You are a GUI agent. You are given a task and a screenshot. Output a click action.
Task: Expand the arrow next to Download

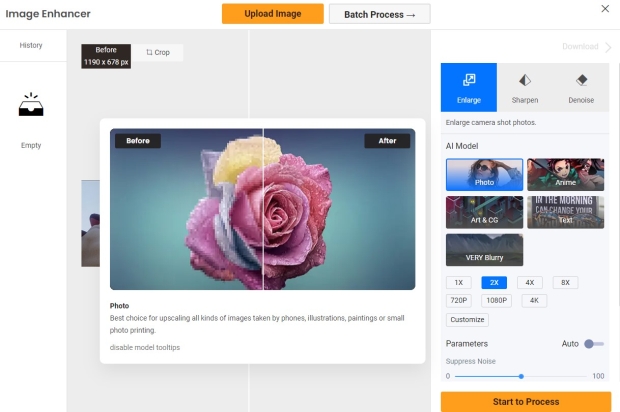coord(608,47)
